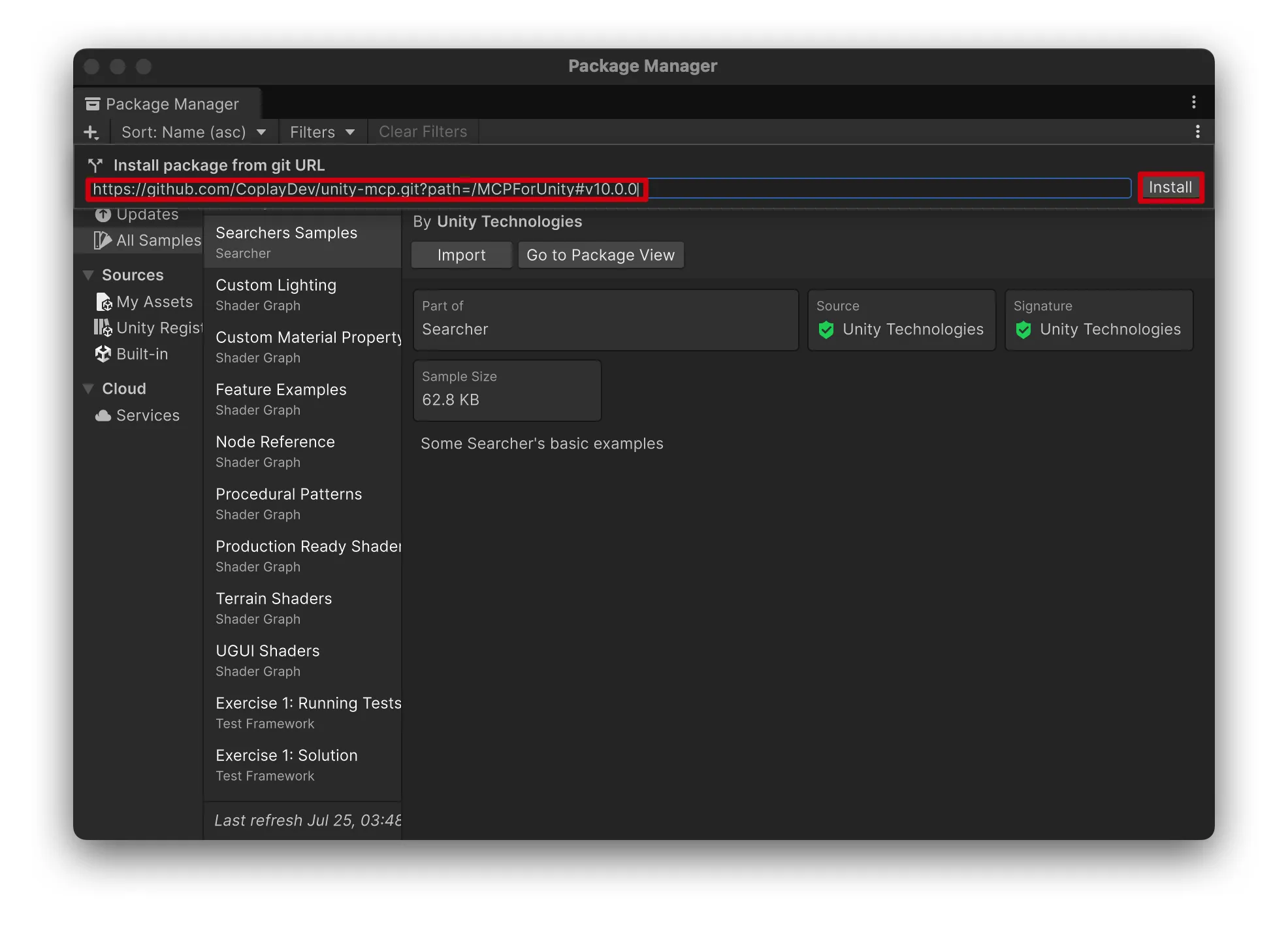Select the Custom Material Property sample

point(302,347)
